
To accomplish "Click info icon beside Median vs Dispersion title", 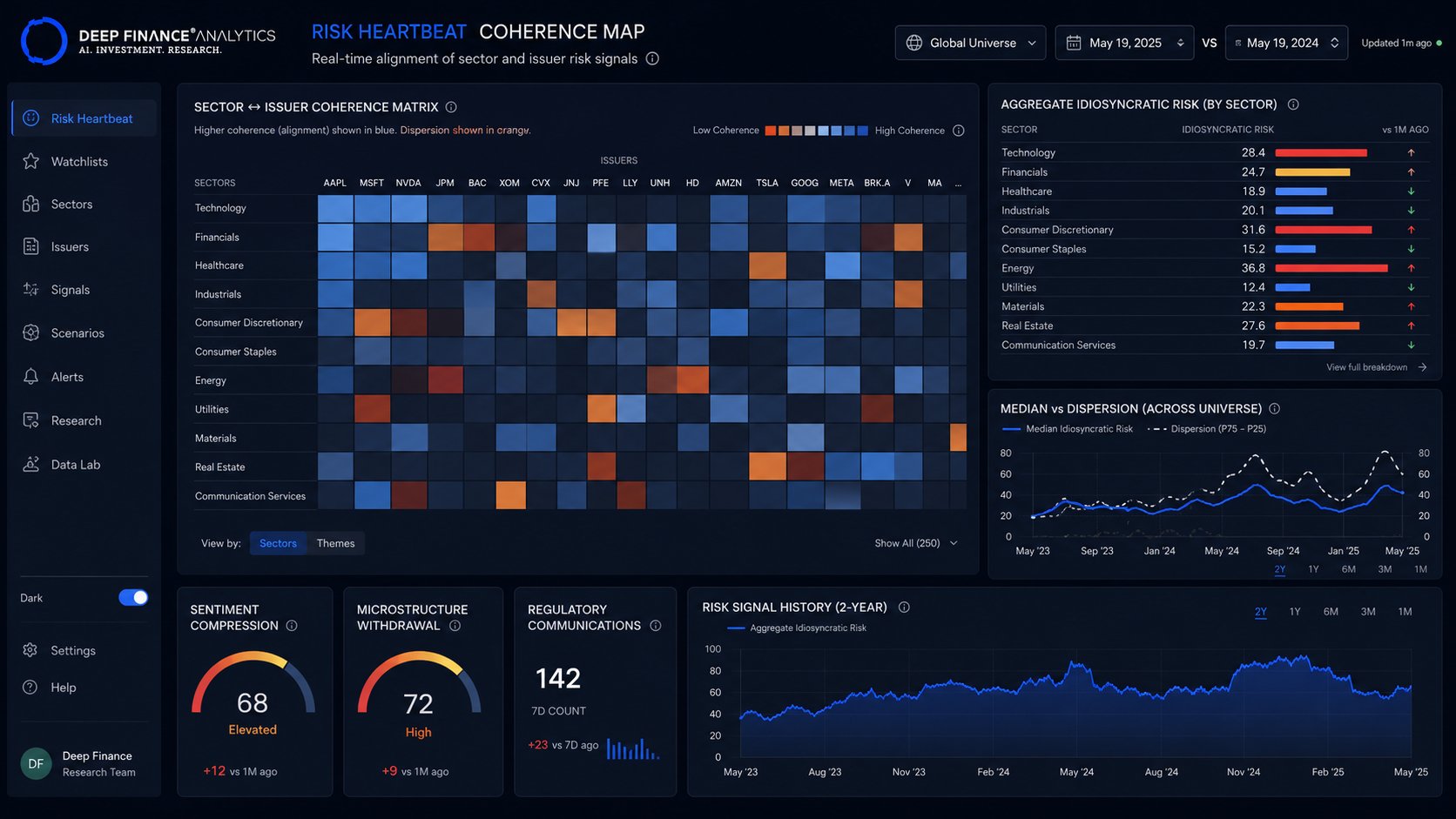I will pos(1275,408).
